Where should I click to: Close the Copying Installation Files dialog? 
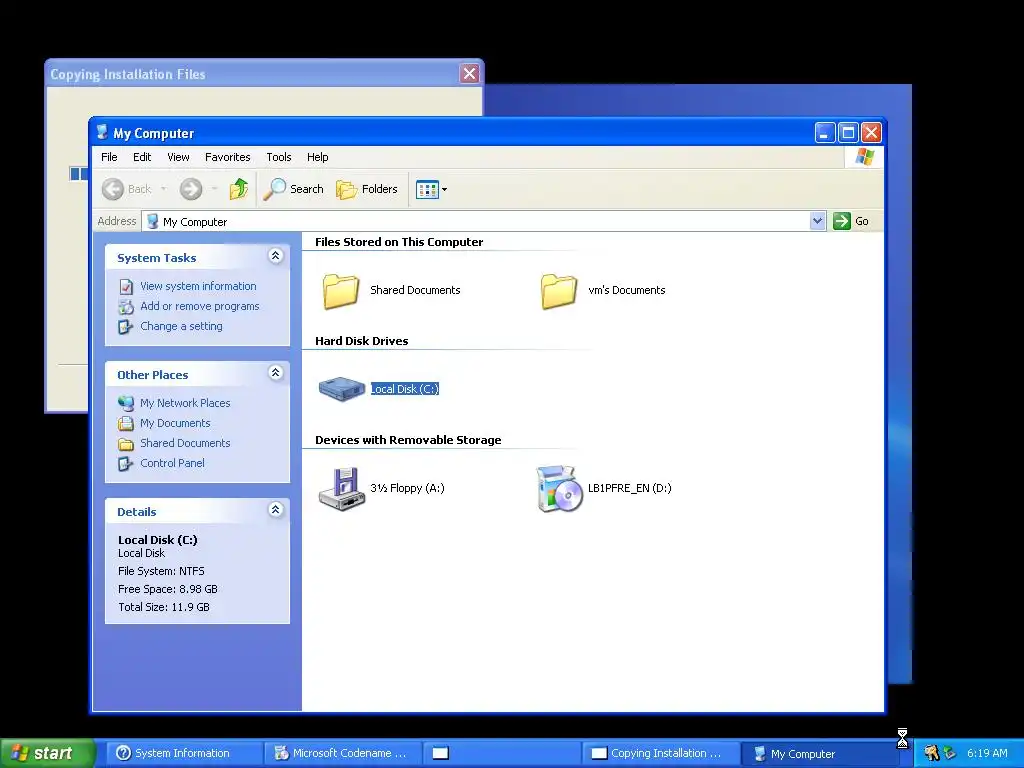click(x=469, y=73)
